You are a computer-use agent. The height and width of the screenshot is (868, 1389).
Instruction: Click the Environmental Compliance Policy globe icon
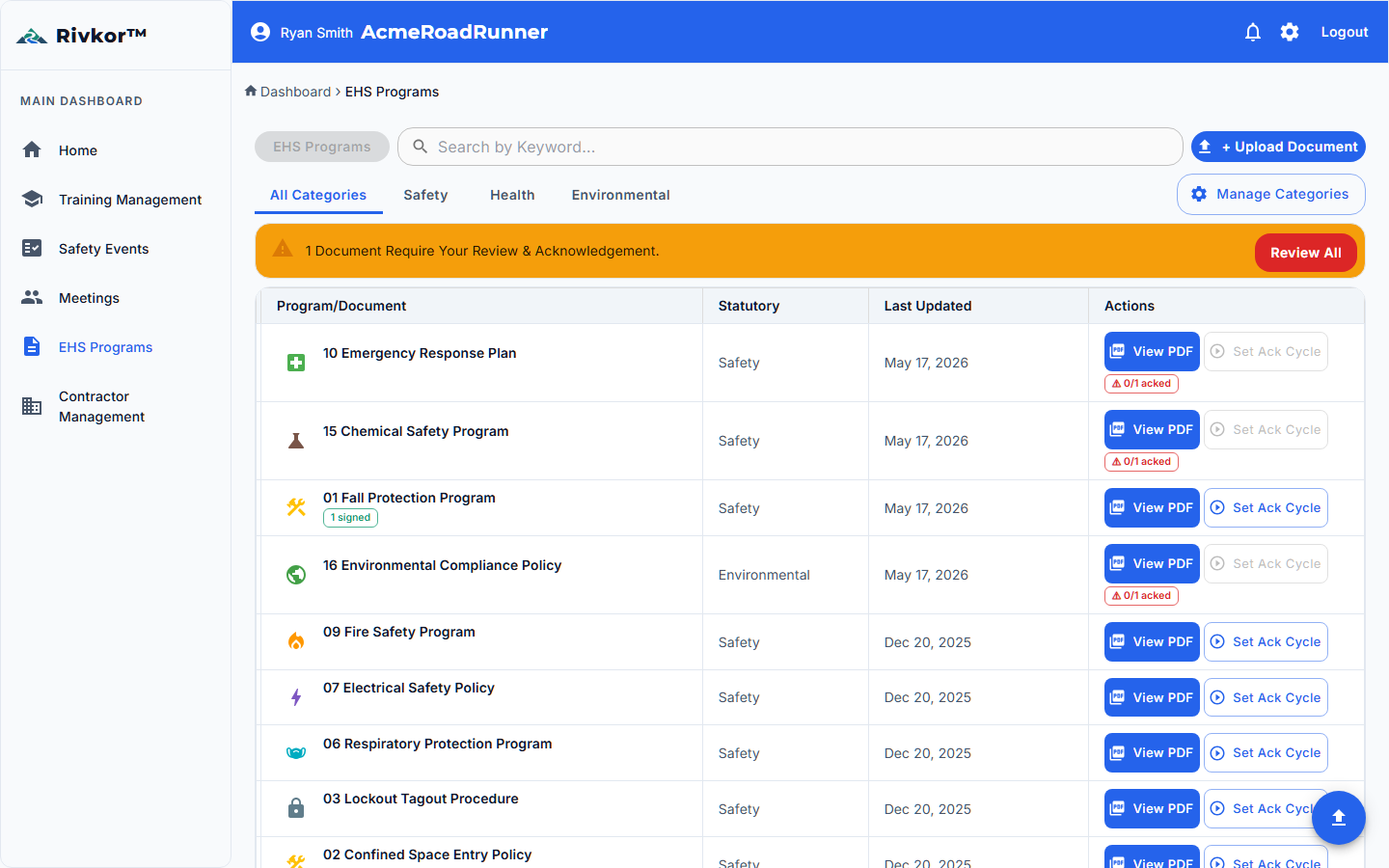pos(296,575)
